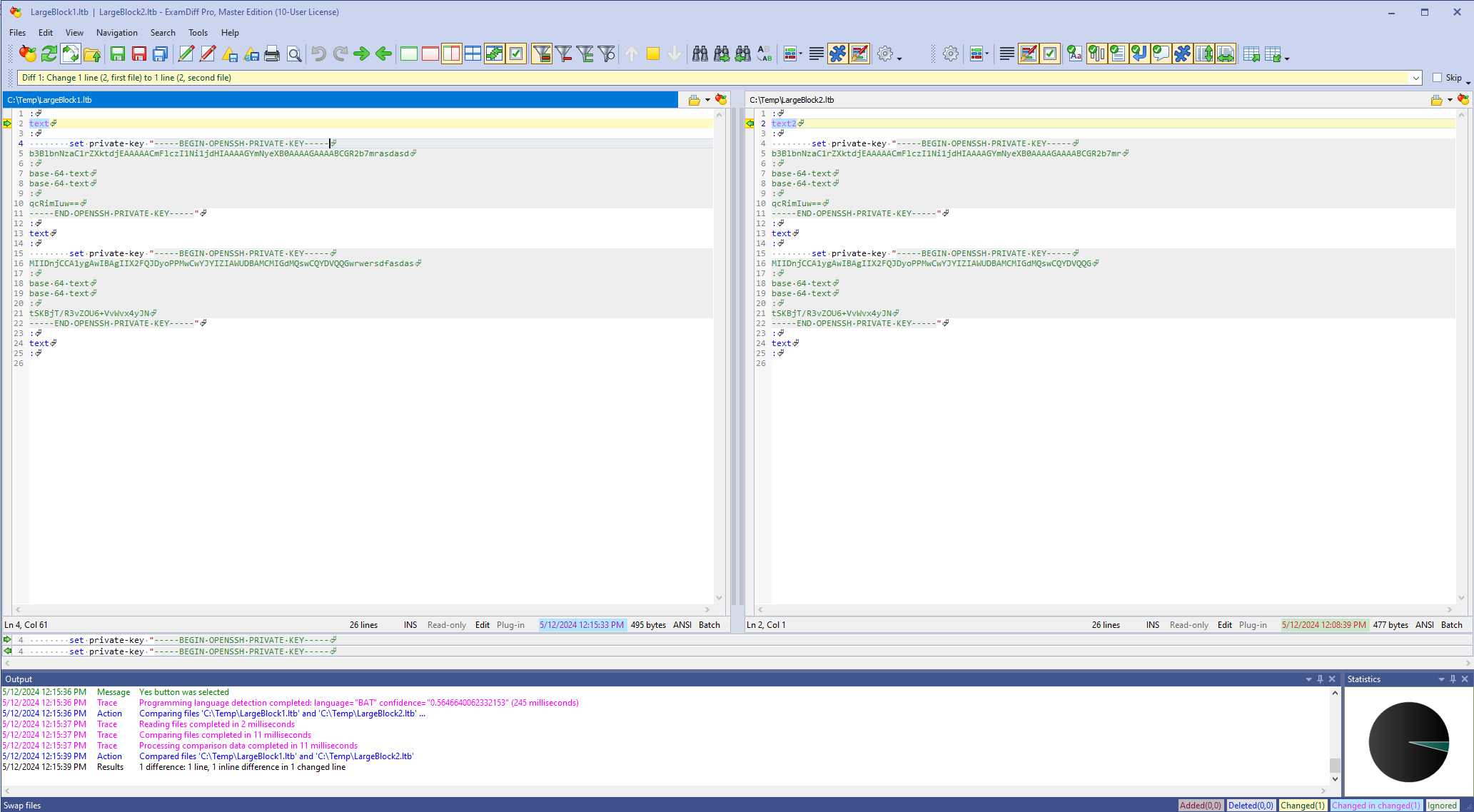
Task: Toggle the horizontal split panes button
Action: tap(473, 54)
